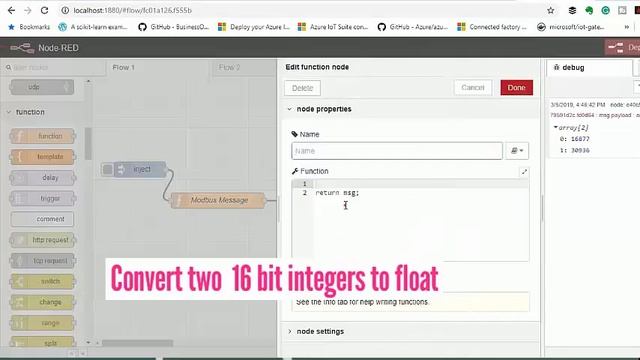Go back with the browser back arrow
This screenshot has height=360, width=640.
tap(11, 10)
